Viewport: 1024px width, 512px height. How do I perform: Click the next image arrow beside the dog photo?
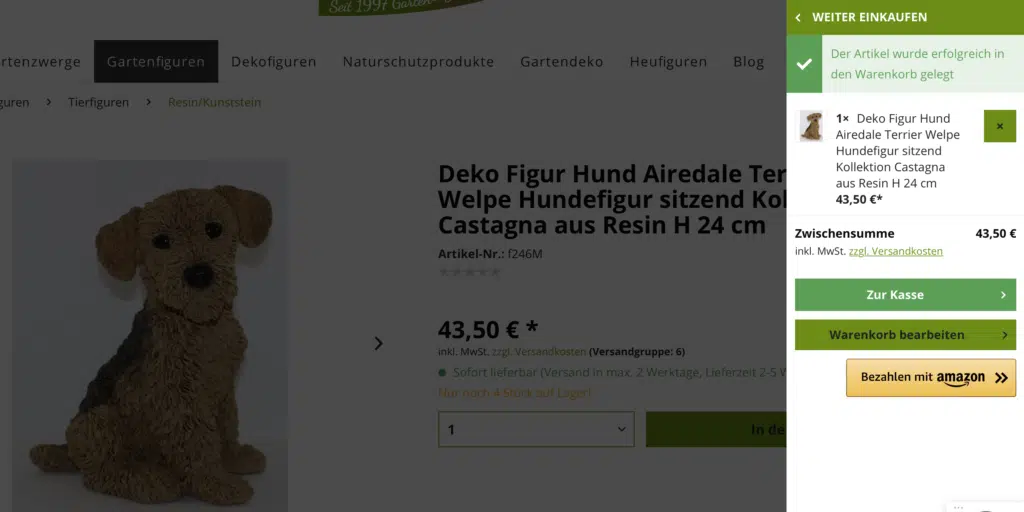tap(378, 344)
